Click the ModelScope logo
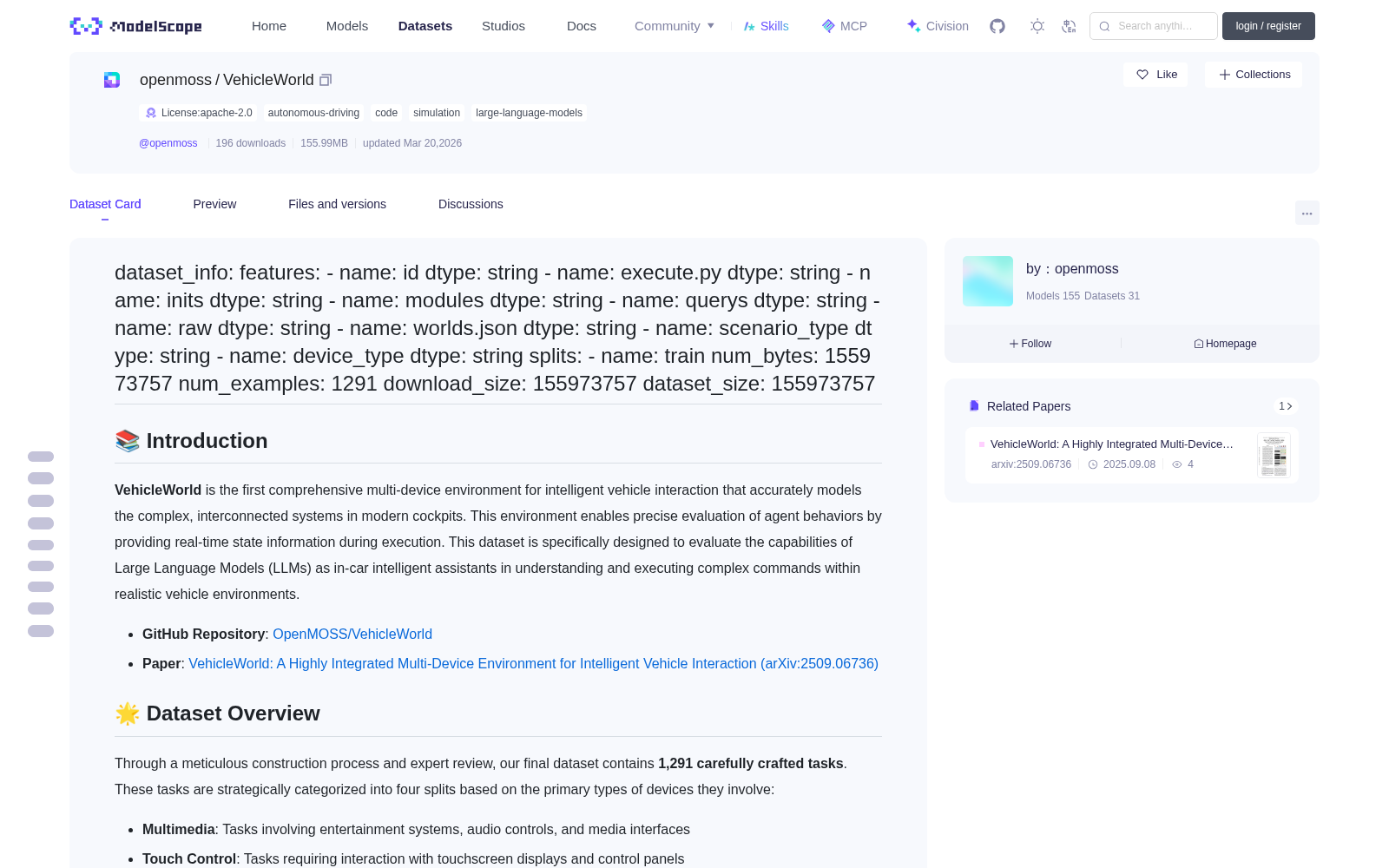The image size is (1389, 868). tap(136, 26)
